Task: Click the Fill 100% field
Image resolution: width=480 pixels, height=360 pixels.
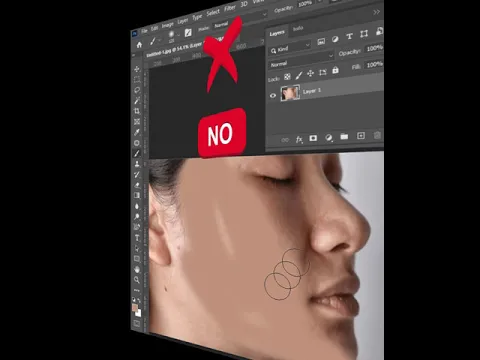Action: pyautogui.click(x=375, y=64)
